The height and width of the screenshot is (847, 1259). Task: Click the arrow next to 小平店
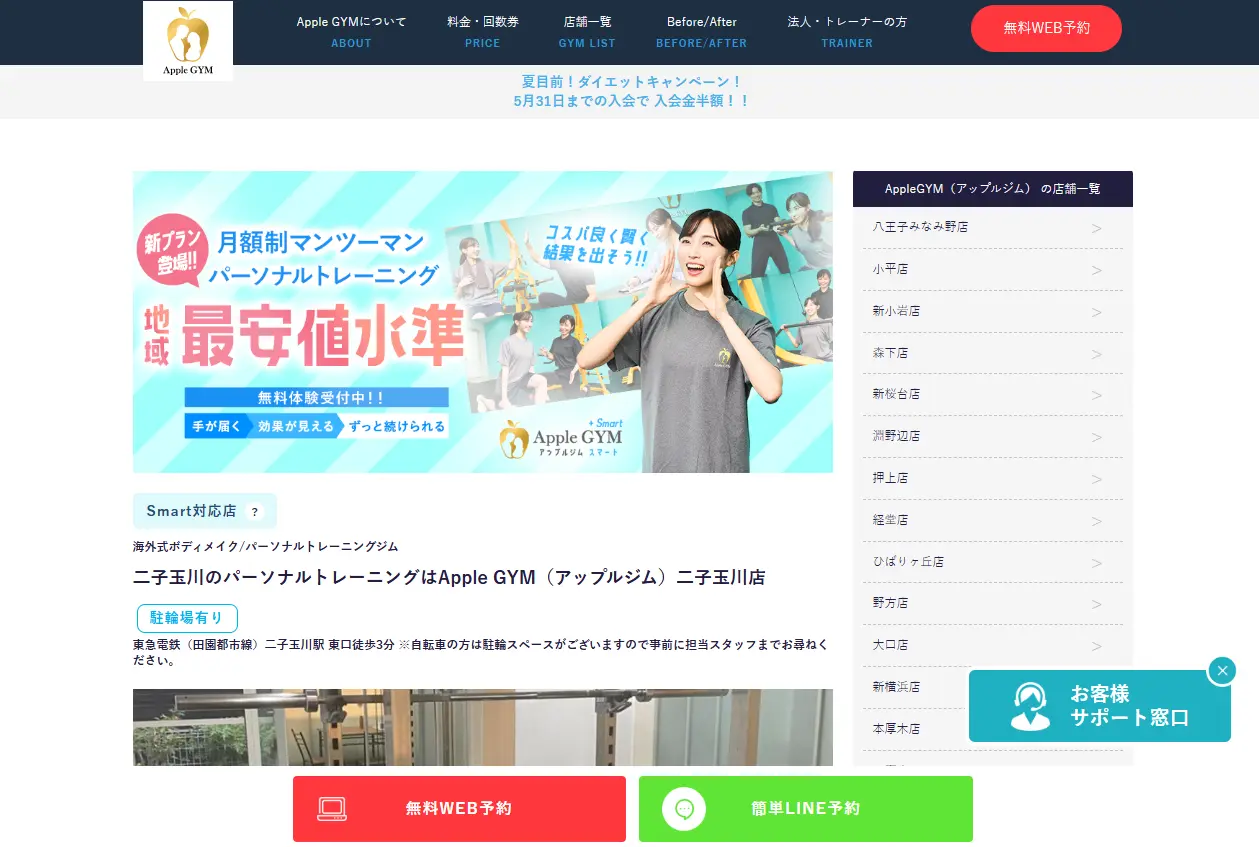tap(1096, 271)
